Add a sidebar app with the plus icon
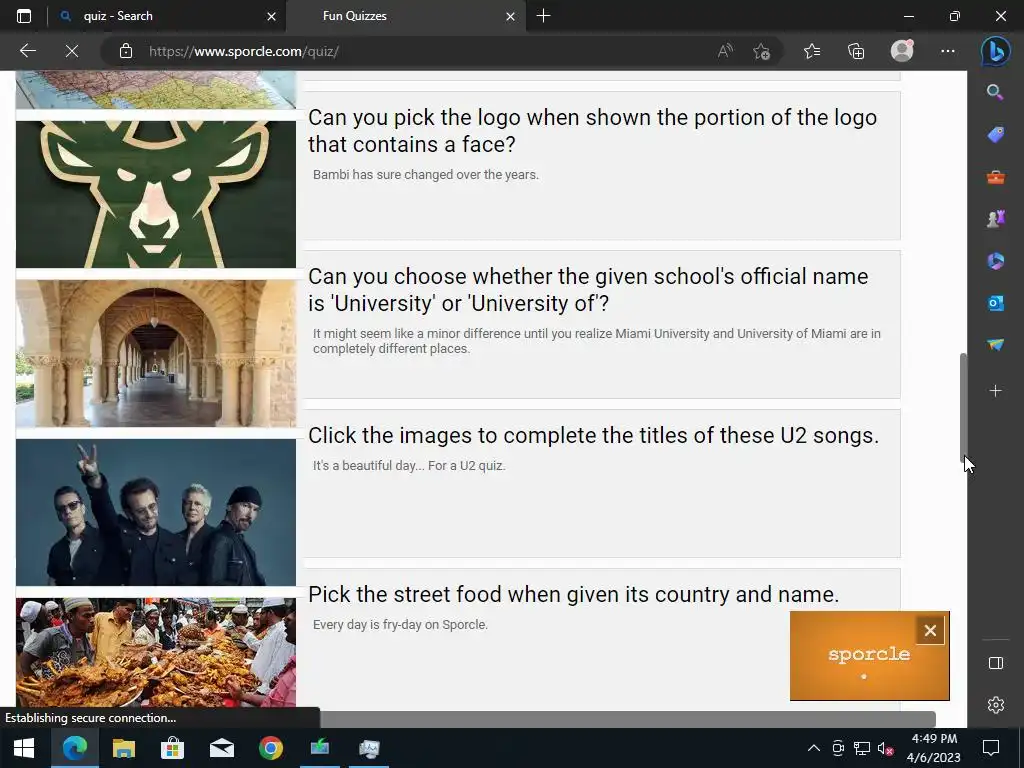 (x=995, y=391)
